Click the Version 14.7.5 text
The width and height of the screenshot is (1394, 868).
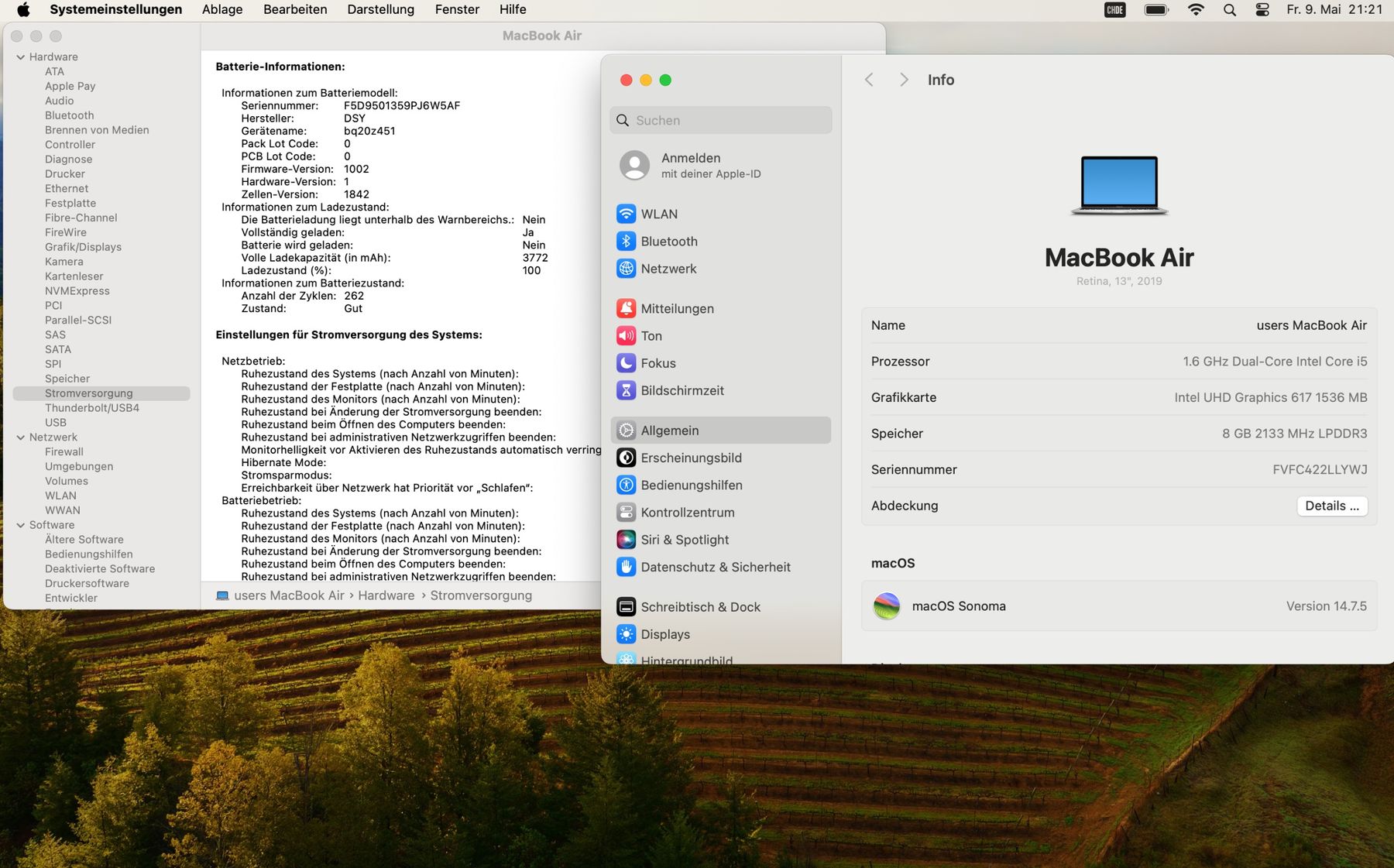pyautogui.click(x=1326, y=606)
